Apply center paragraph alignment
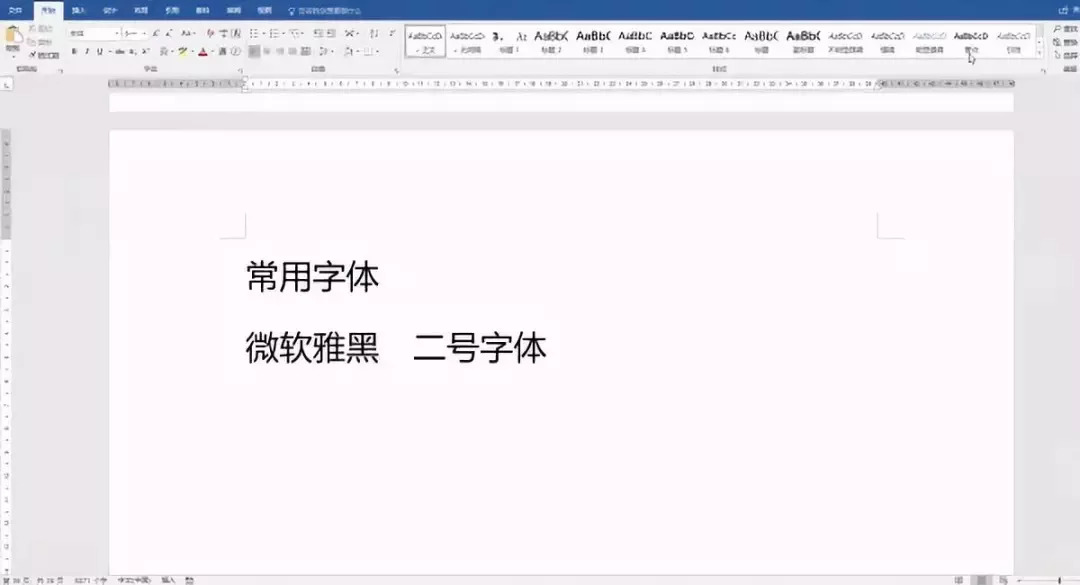 (267, 50)
